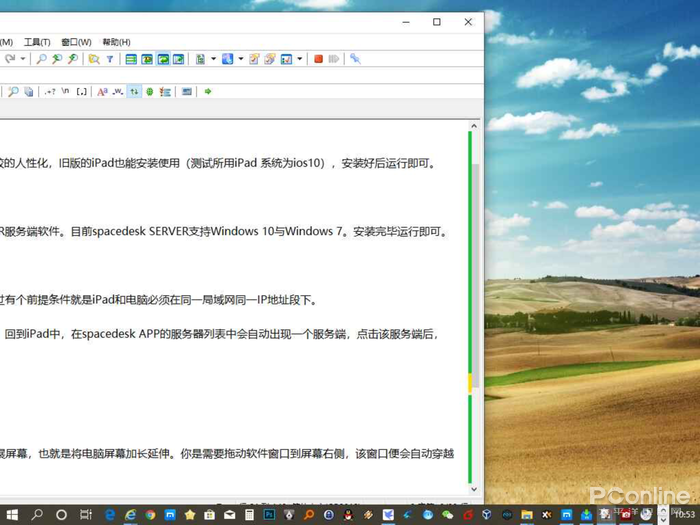Open Photoshop from the Windows taskbar

pyautogui.click(x=269, y=514)
